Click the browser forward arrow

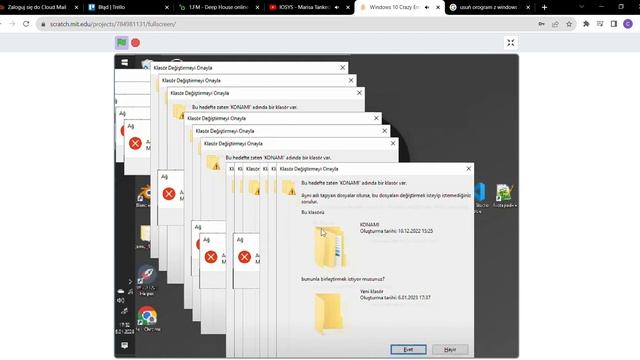pyautogui.click(x=12, y=24)
